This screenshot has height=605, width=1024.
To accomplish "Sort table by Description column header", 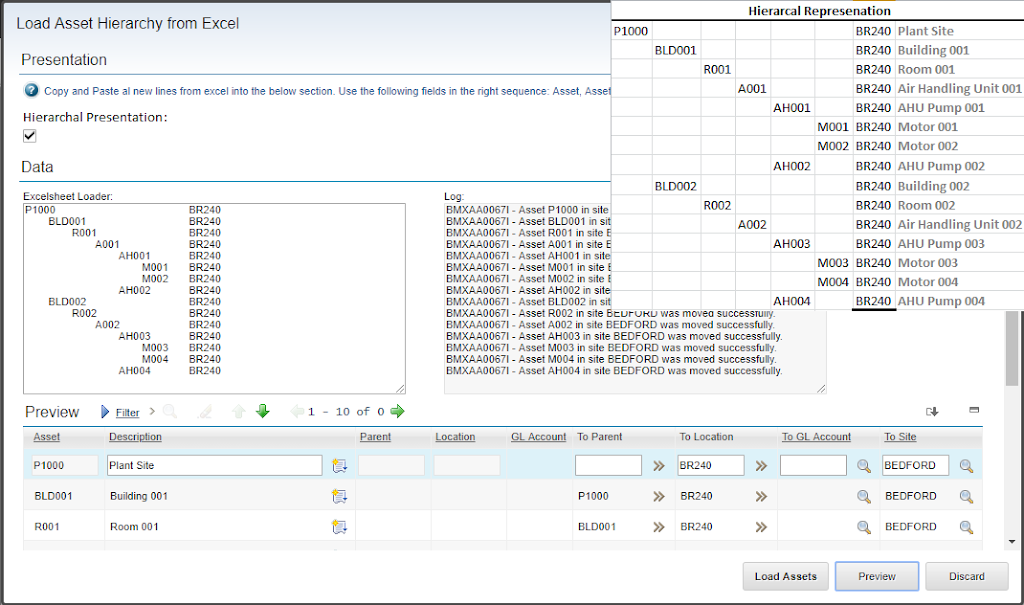I will pos(135,436).
